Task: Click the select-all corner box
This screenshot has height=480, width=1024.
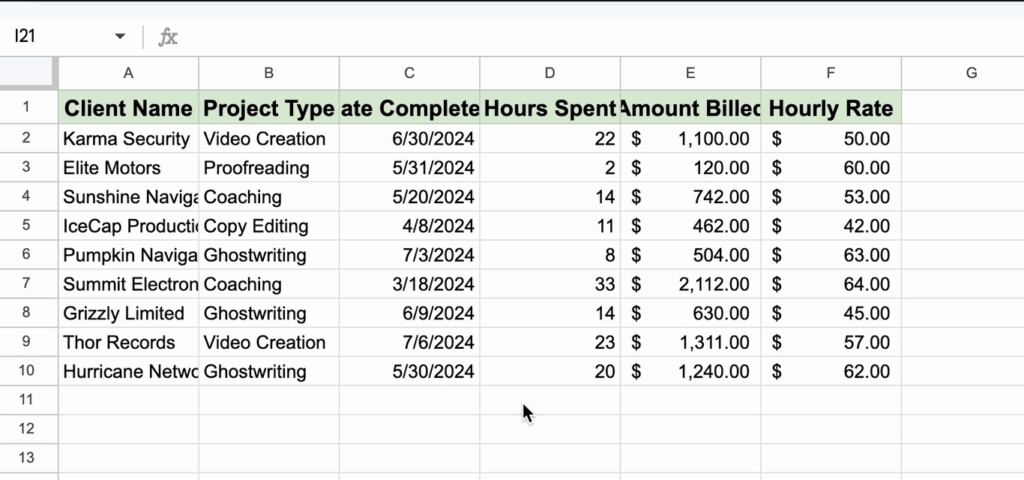Action: [x=29, y=72]
